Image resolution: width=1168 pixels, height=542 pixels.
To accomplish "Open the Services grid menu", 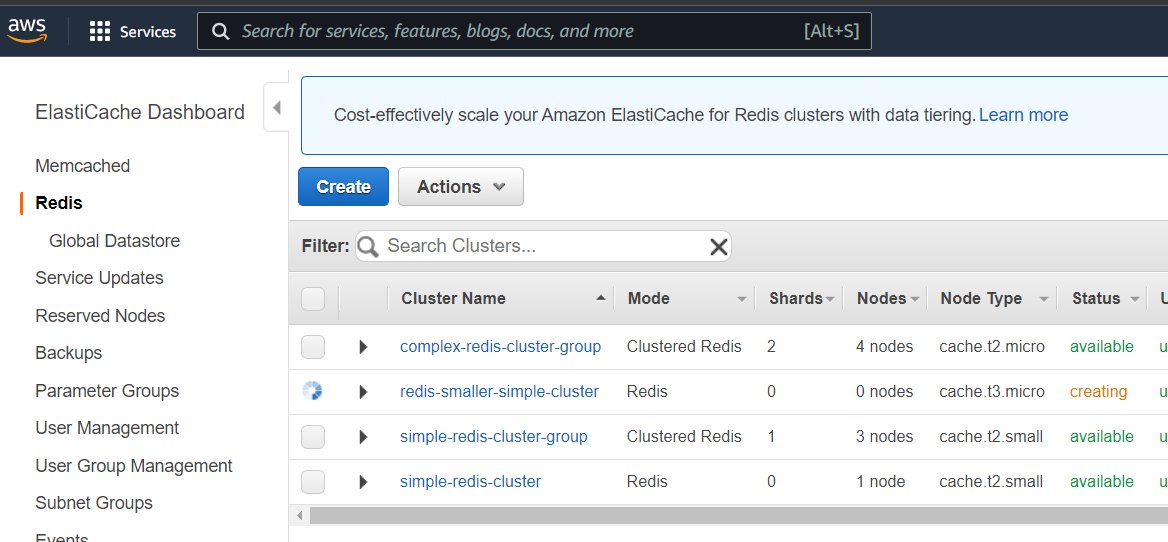I will (133, 31).
